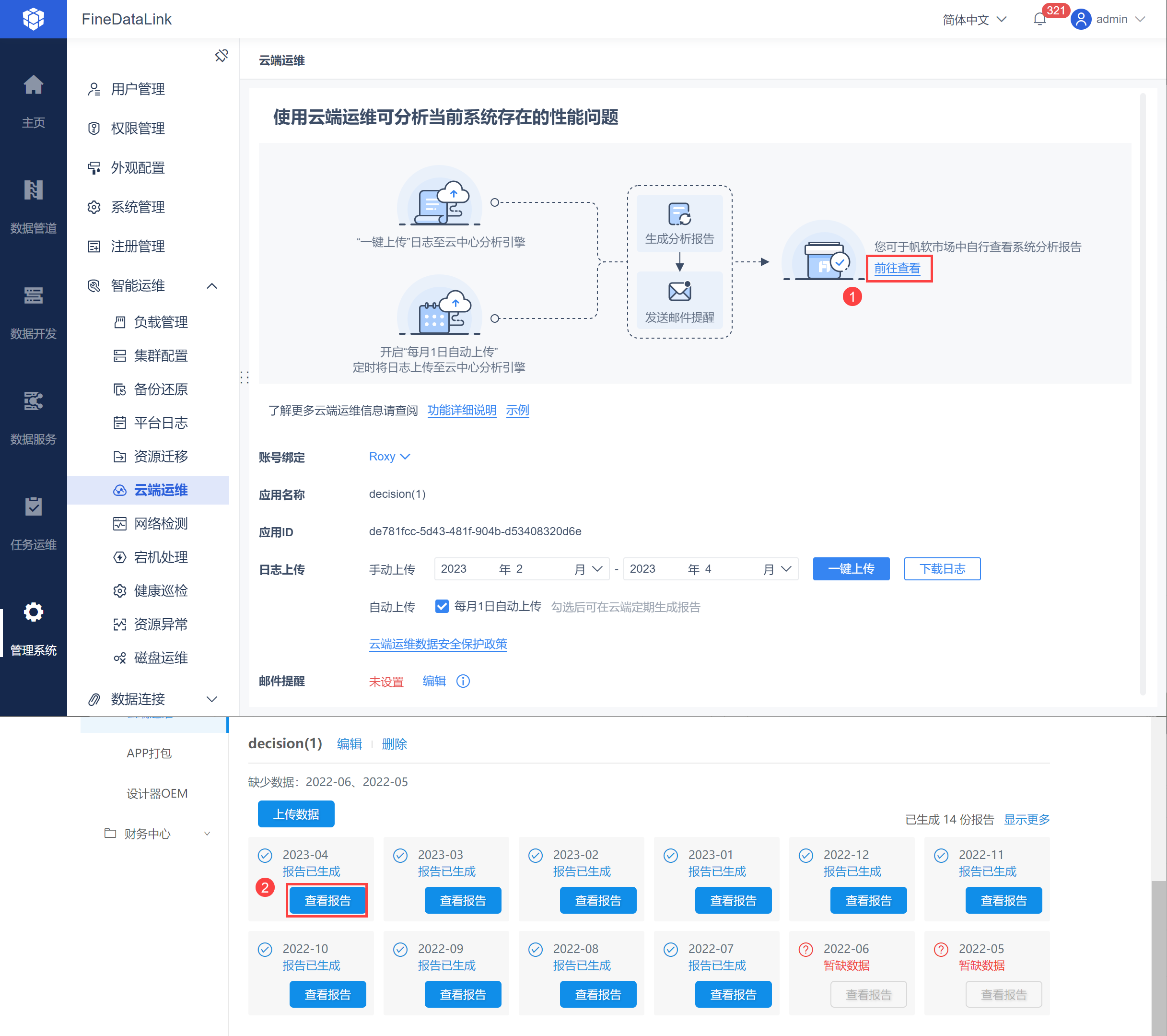This screenshot has width=1167, height=1036.
Task: Open the 平台日志 menu item
Action: coord(161,423)
